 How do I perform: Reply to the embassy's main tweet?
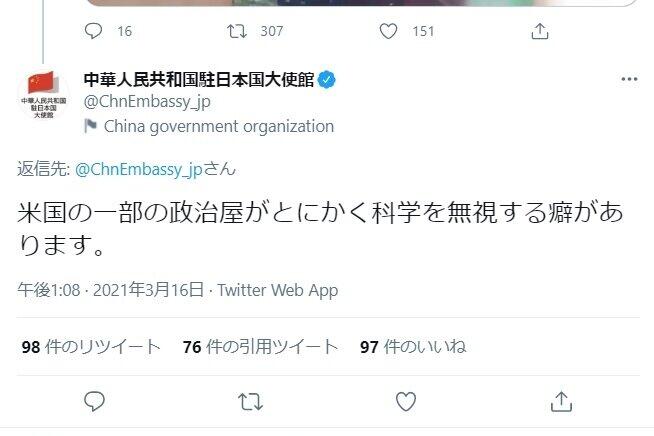tap(95, 401)
